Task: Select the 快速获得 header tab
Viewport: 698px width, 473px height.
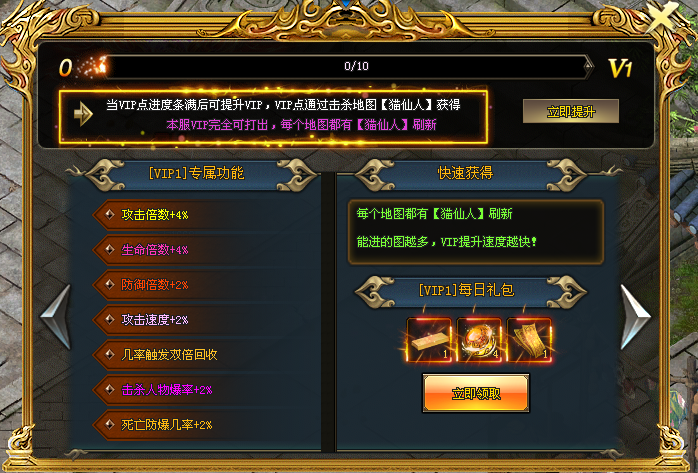Action: pos(465,173)
